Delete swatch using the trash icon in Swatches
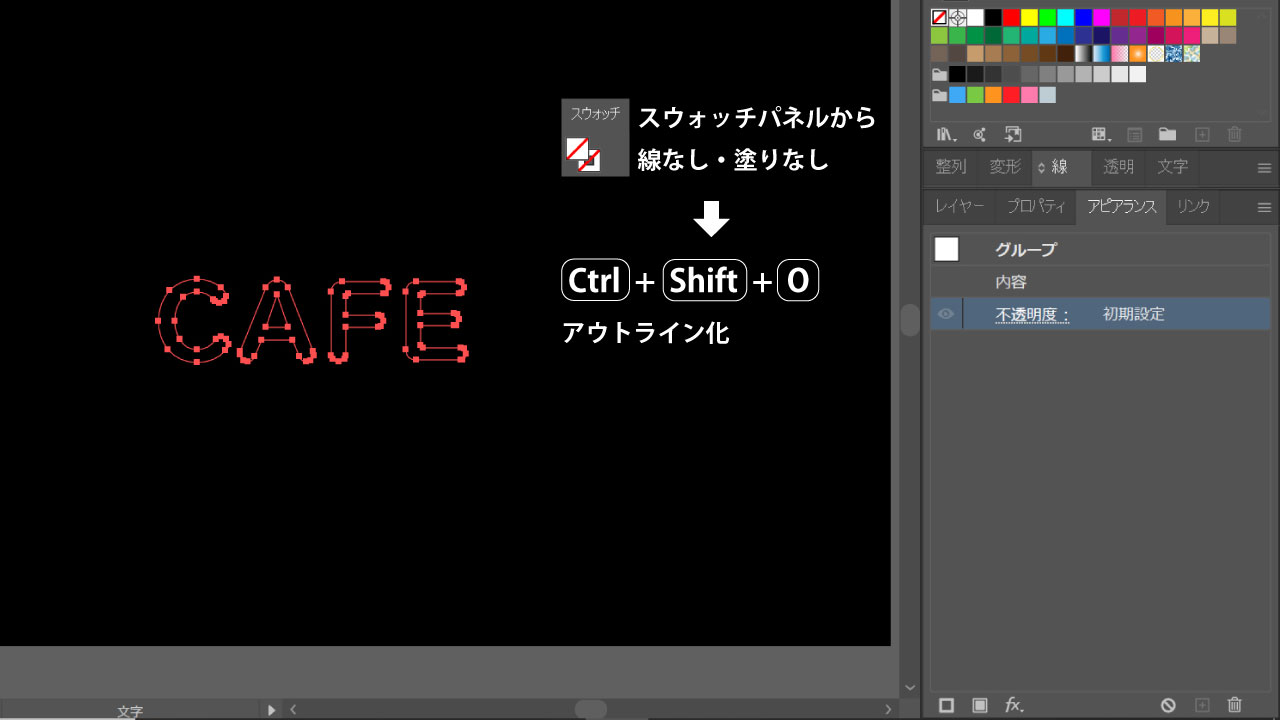The height and width of the screenshot is (720, 1280). click(1235, 134)
